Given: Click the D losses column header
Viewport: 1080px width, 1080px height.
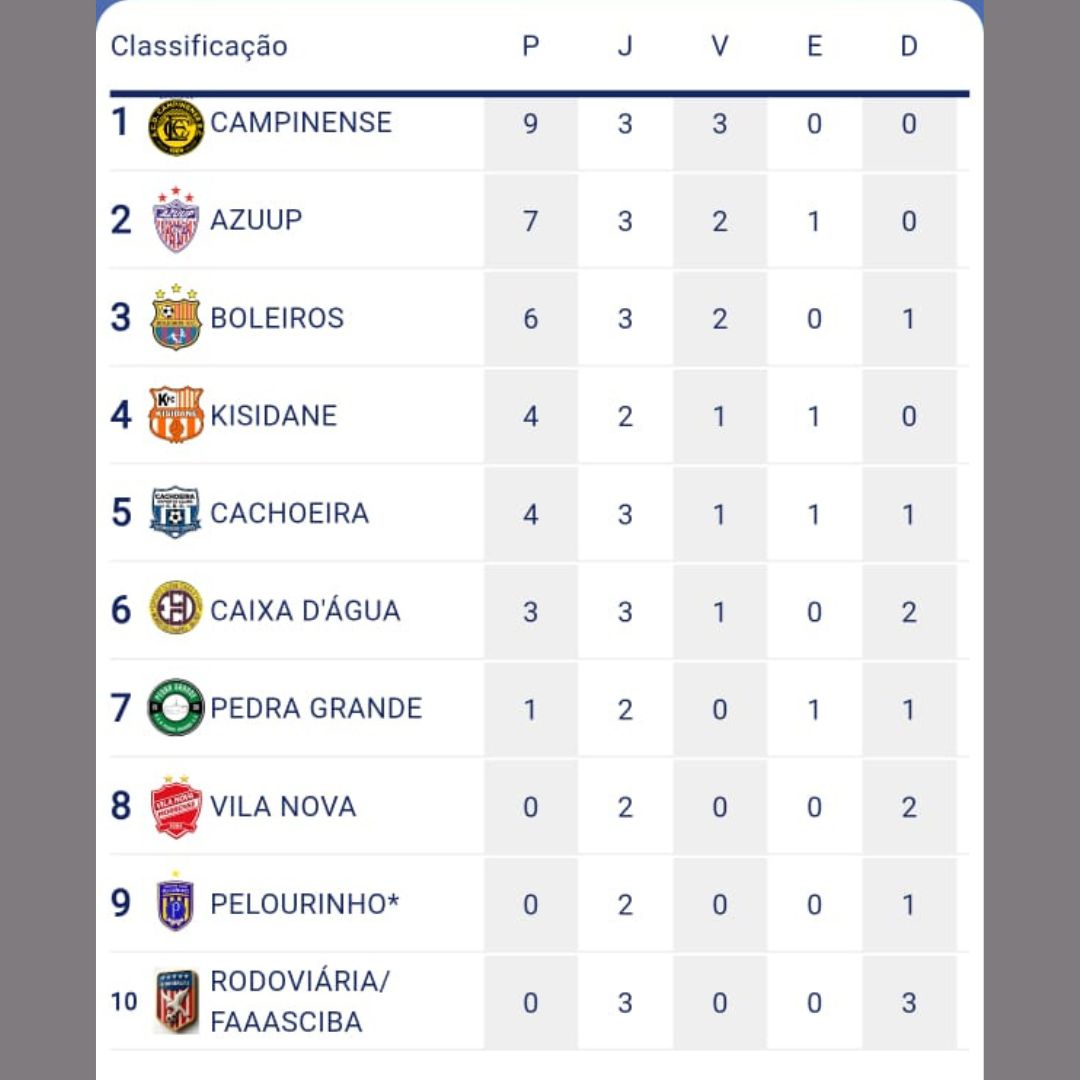Looking at the screenshot, I should [x=909, y=46].
